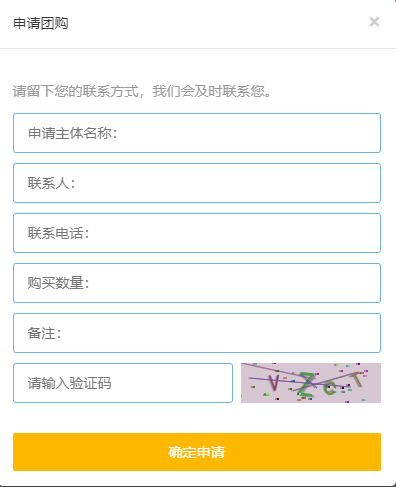Viewport: 396px width, 487px height.
Task: Submit with the 确定申请 button
Action: [x=197, y=452]
